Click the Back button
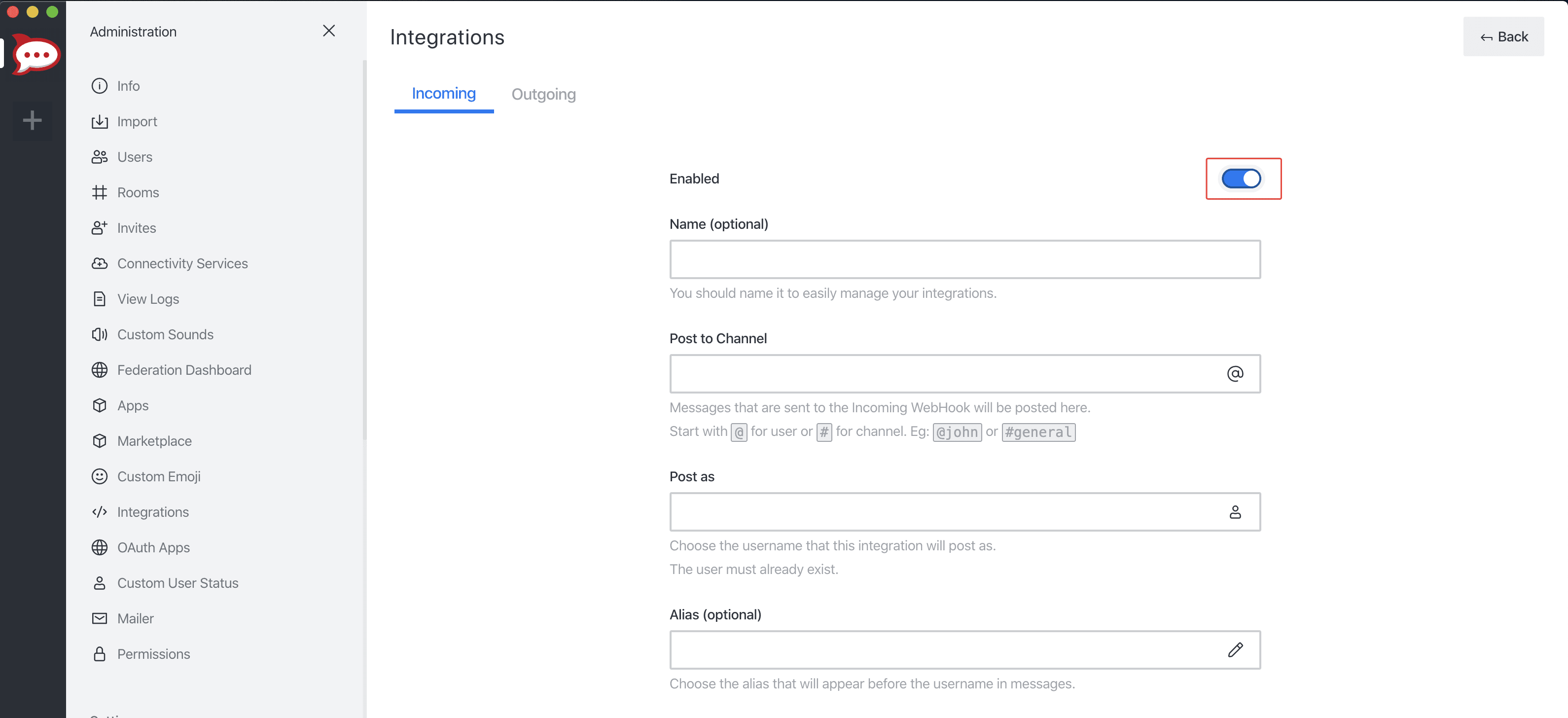This screenshot has height=718, width=1568. (x=1503, y=36)
